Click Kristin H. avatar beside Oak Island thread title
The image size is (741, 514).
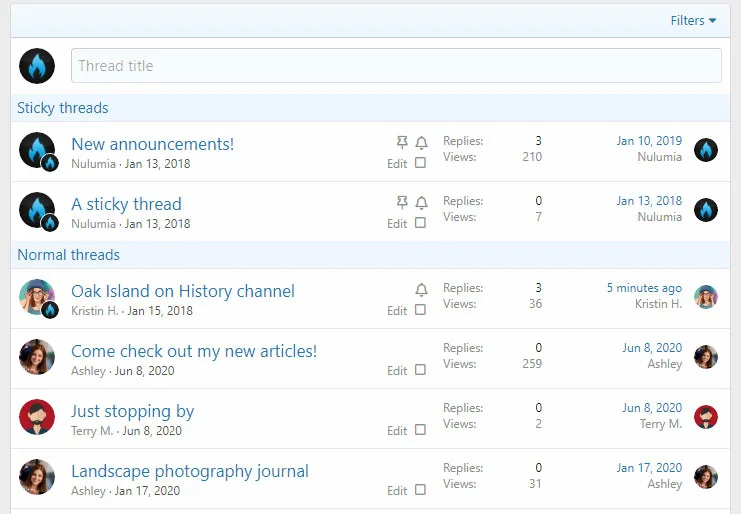point(37,297)
